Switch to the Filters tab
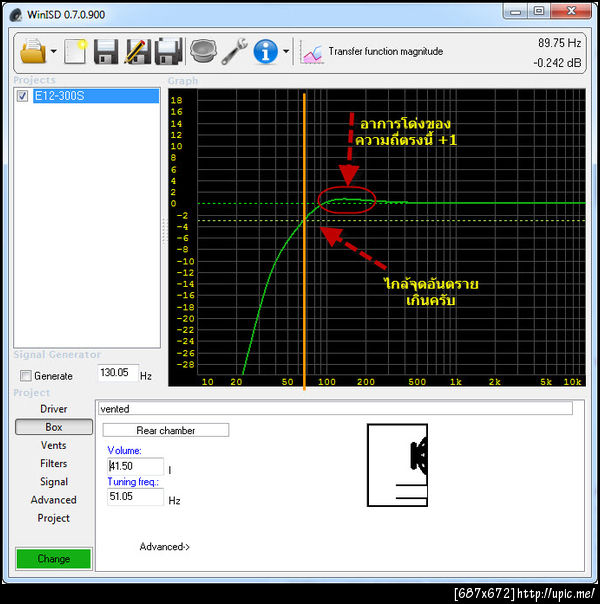 [x=54, y=463]
